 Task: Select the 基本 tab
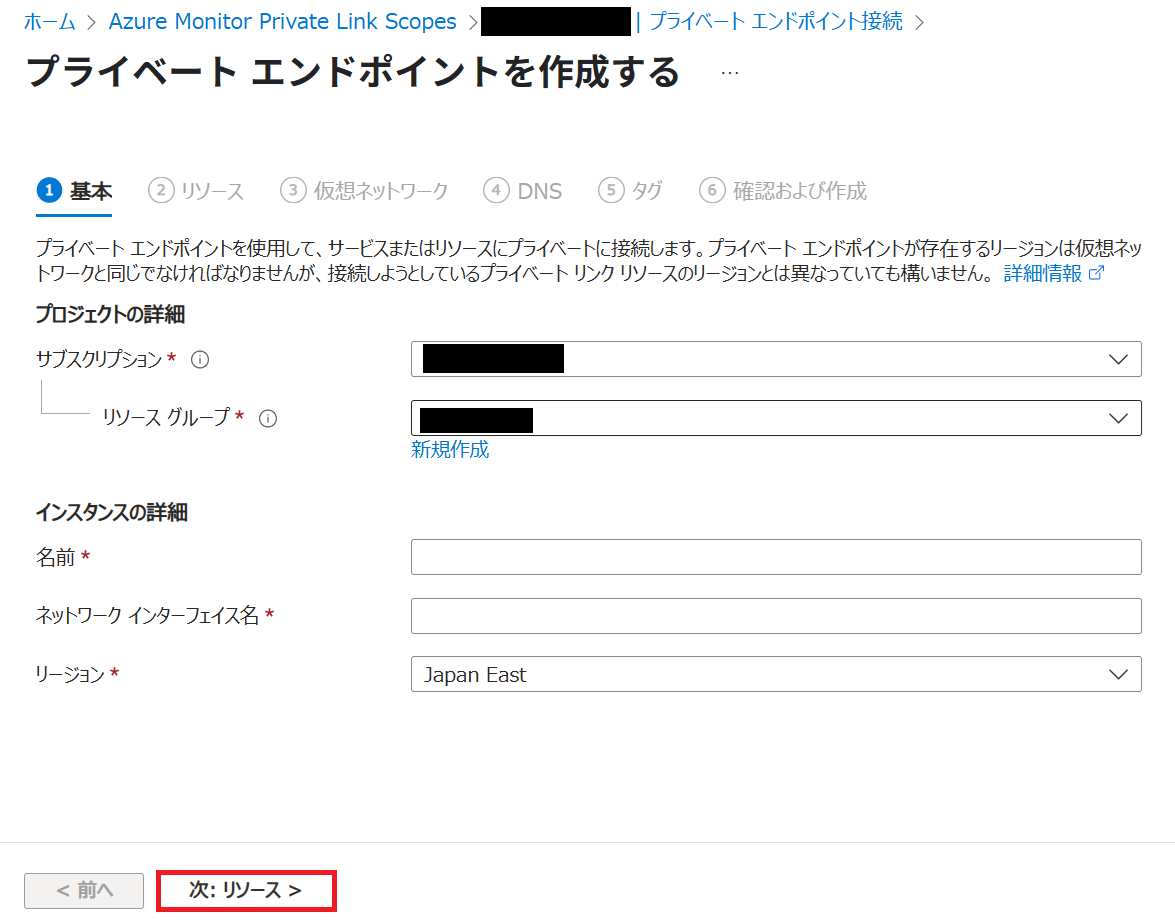(74, 191)
